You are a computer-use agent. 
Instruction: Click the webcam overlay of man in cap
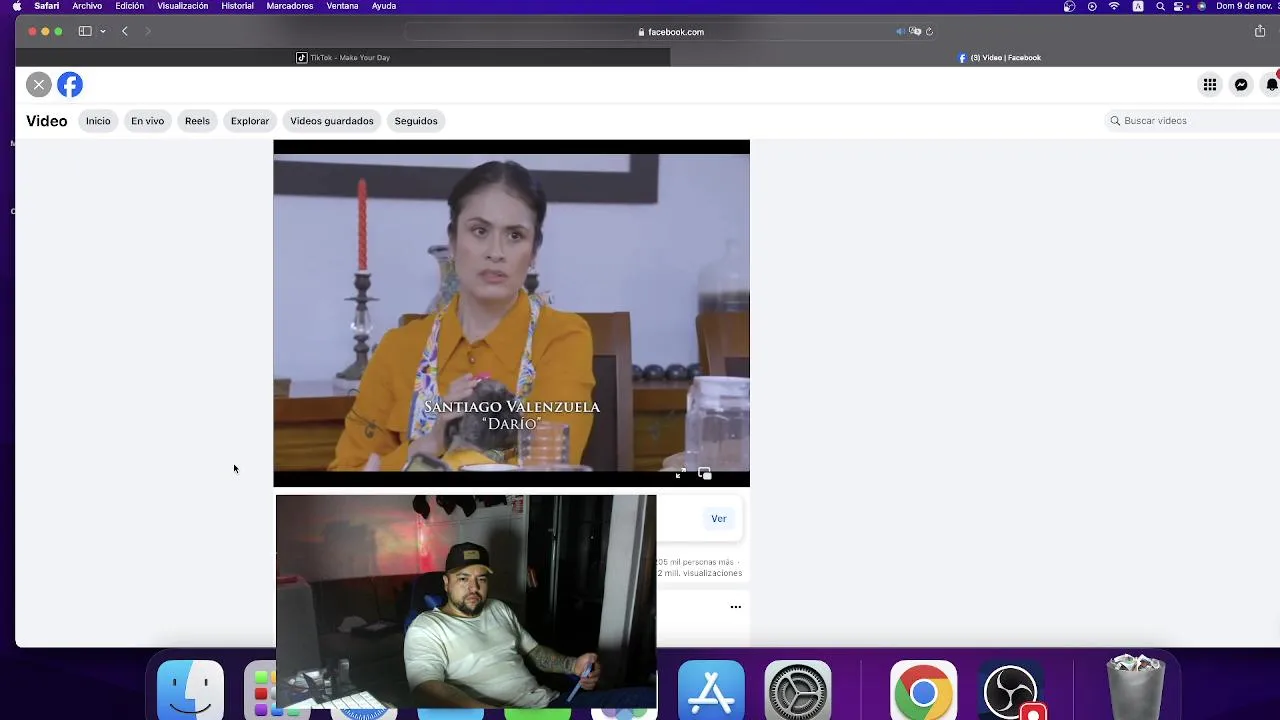(466, 602)
